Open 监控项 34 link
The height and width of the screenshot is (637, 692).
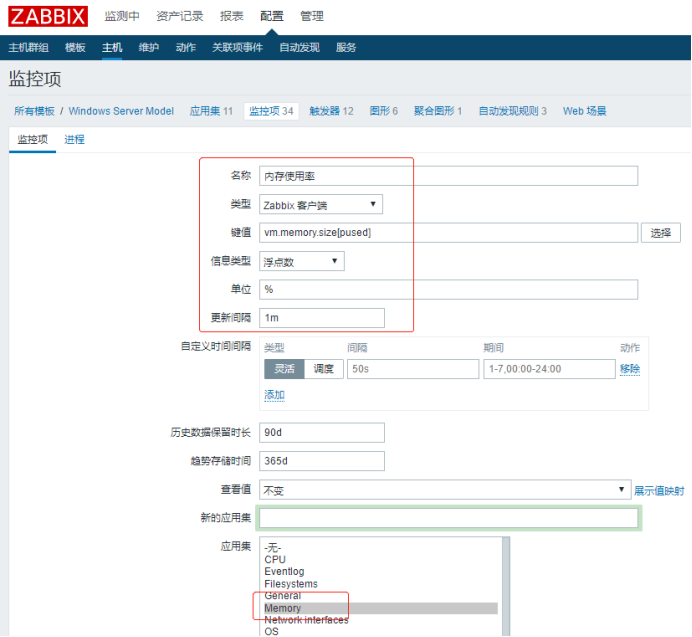click(271, 111)
